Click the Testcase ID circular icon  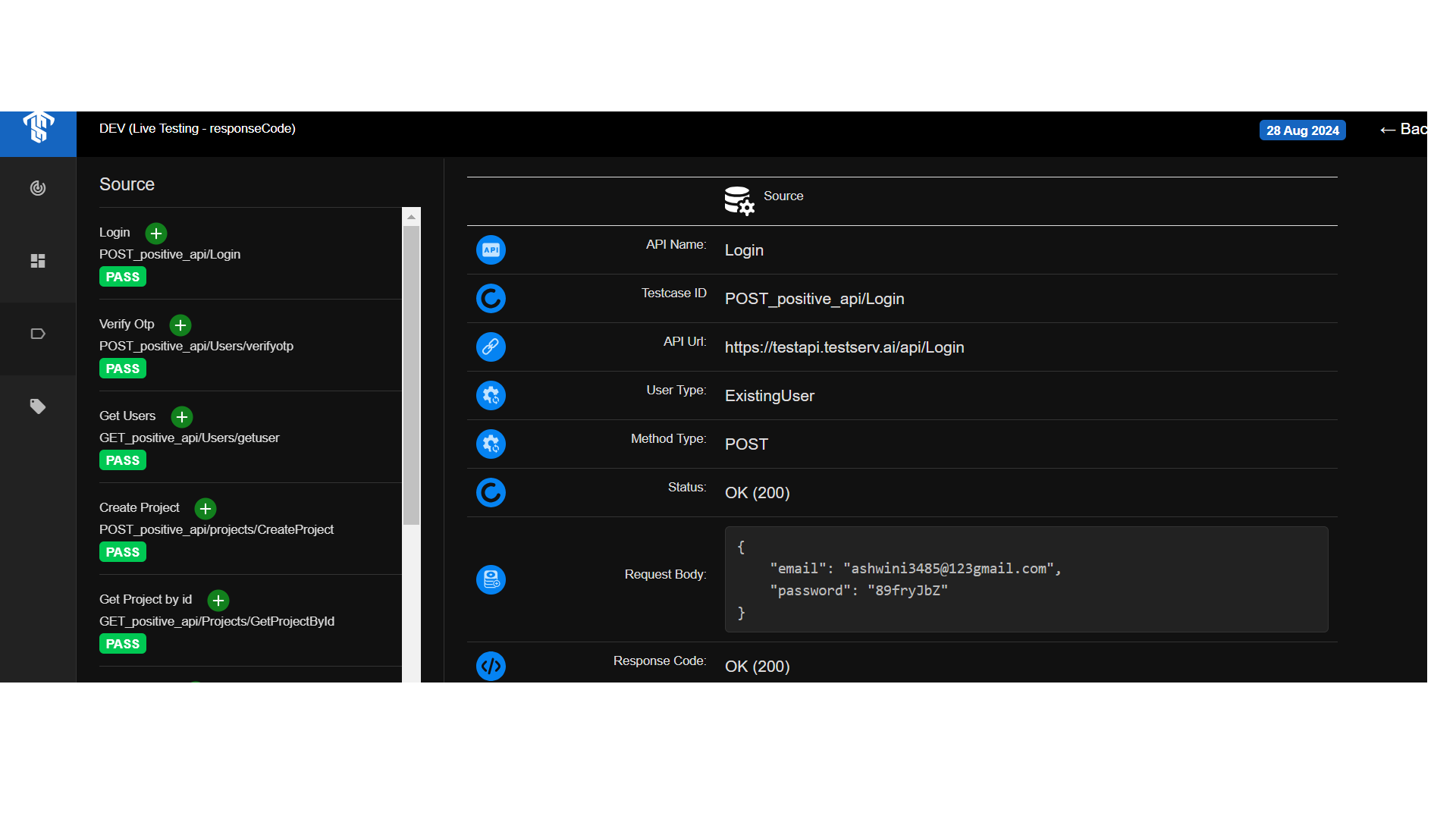[x=491, y=298]
